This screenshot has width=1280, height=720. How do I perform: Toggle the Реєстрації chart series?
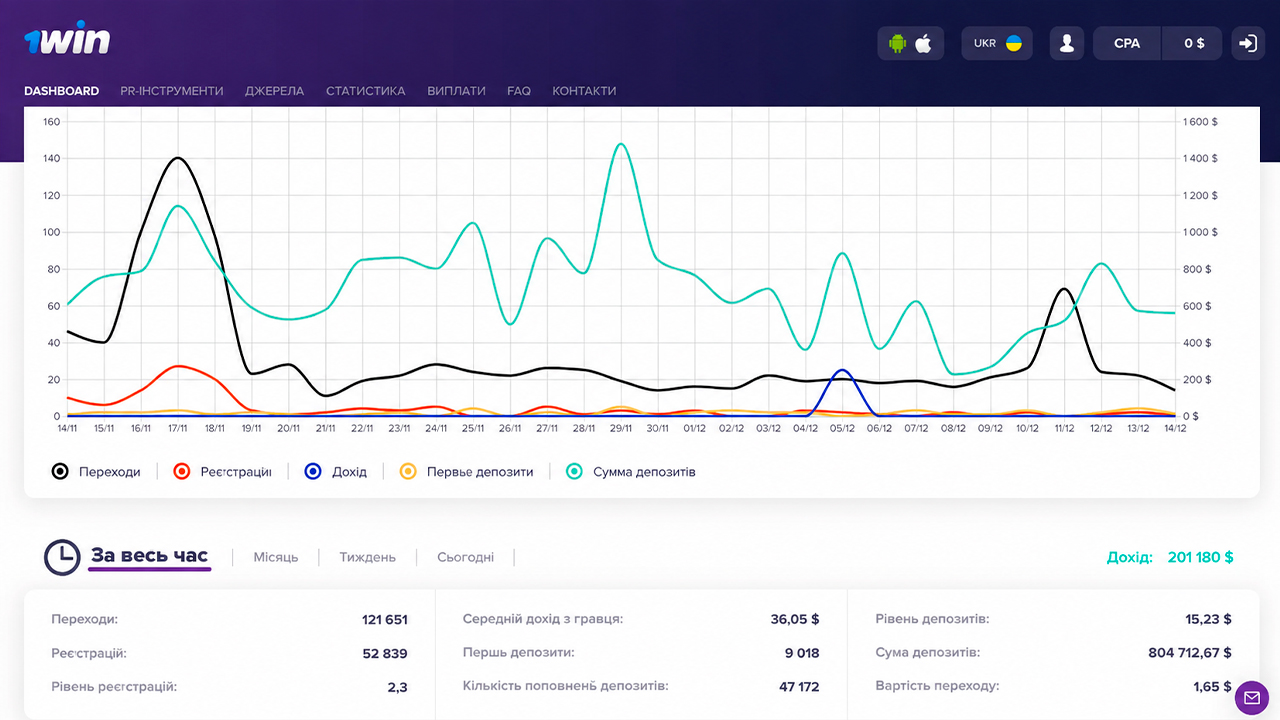pyautogui.click(x=222, y=471)
